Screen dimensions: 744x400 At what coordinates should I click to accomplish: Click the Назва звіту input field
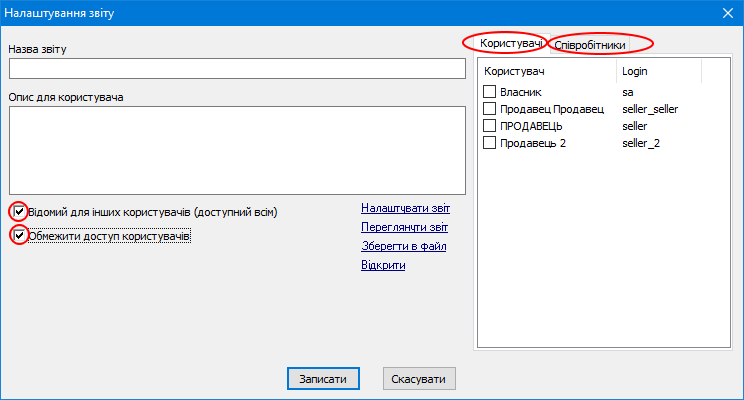click(238, 68)
